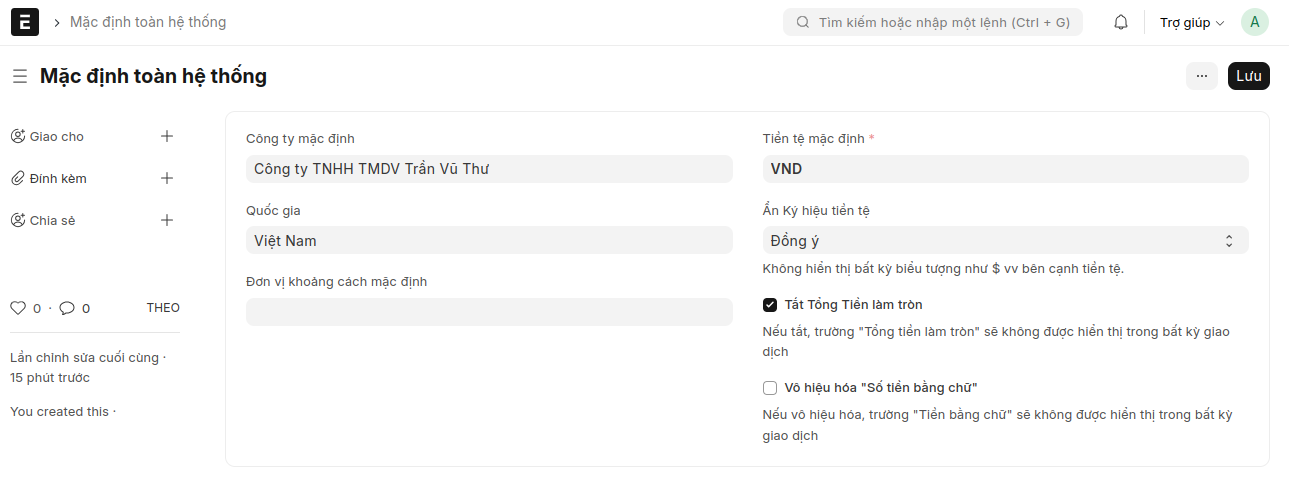The width and height of the screenshot is (1289, 483).
Task: Click the Mặc định toàn hệ thống breadcrumb
Action: [148, 22]
